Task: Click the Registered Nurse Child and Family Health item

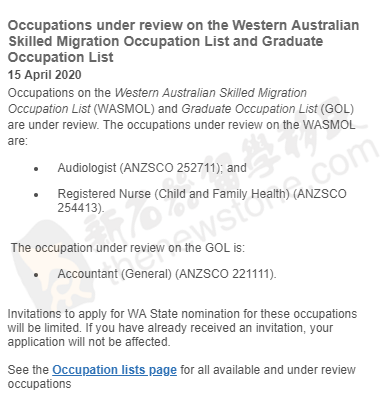Action: point(202,201)
